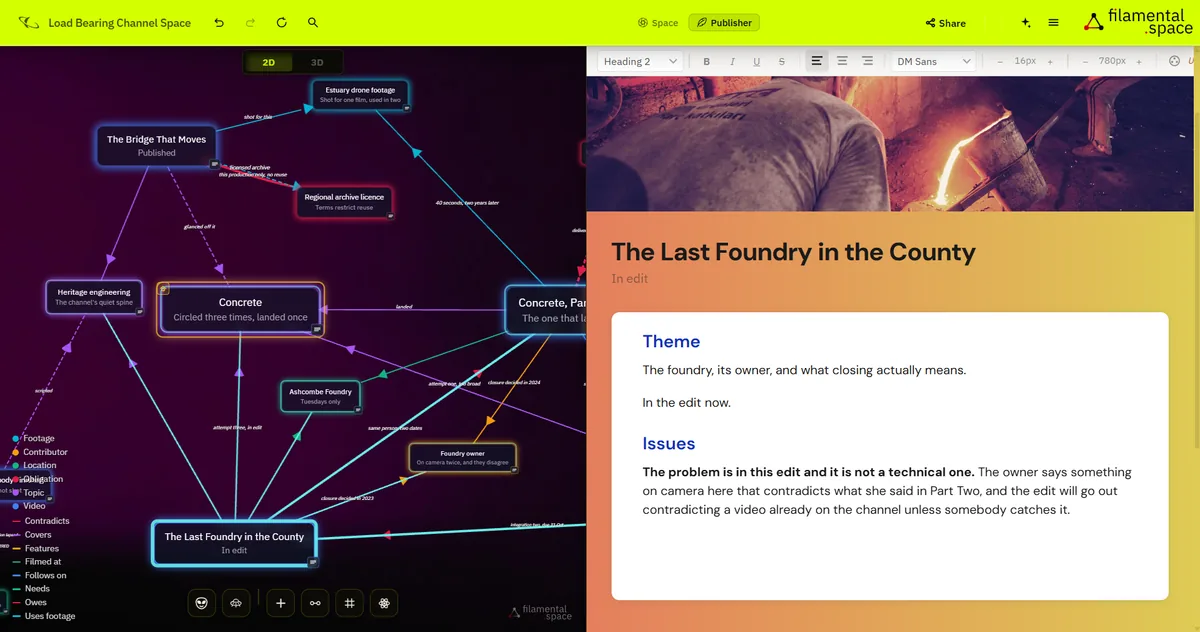This screenshot has height=632, width=1200.
Task: Apply strikethrough formatting
Action: pos(782,61)
